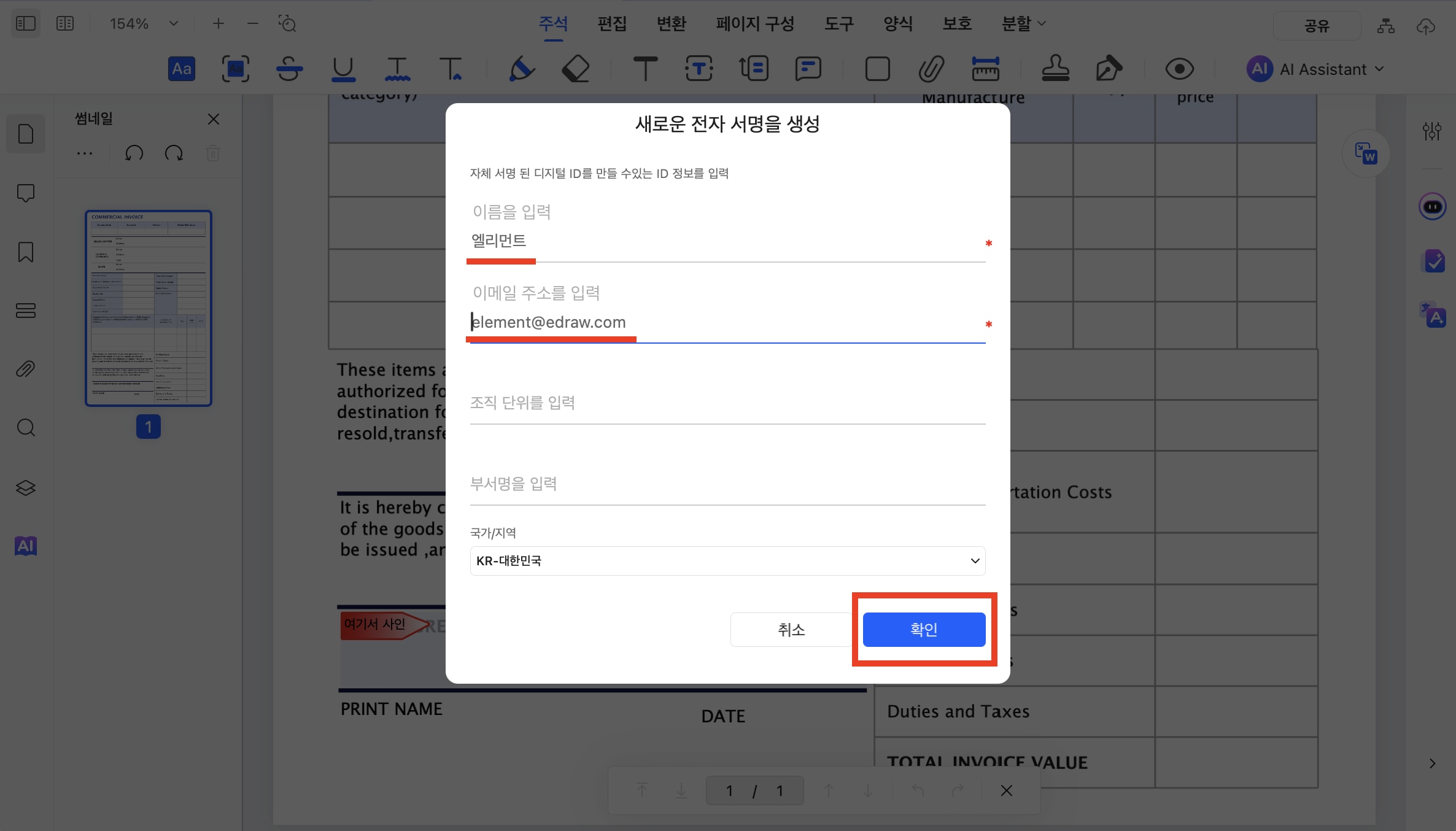This screenshot has height=831, width=1456.
Task: Expand the right panel chevron arrow
Action: tap(1432, 763)
